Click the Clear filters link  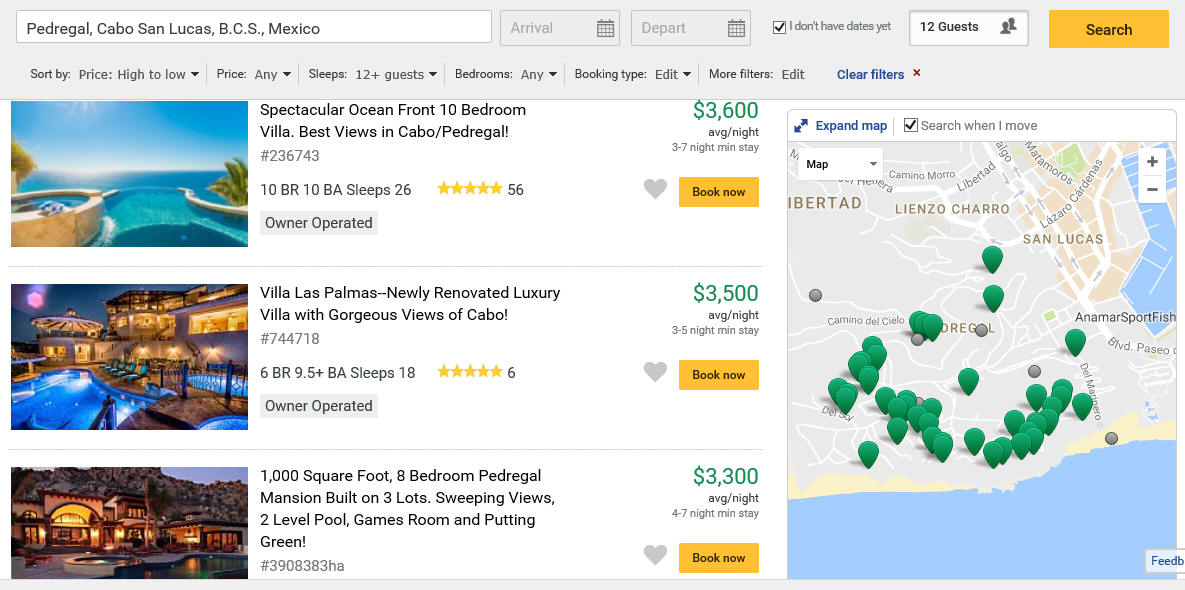pyautogui.click(x=870, y=74)
